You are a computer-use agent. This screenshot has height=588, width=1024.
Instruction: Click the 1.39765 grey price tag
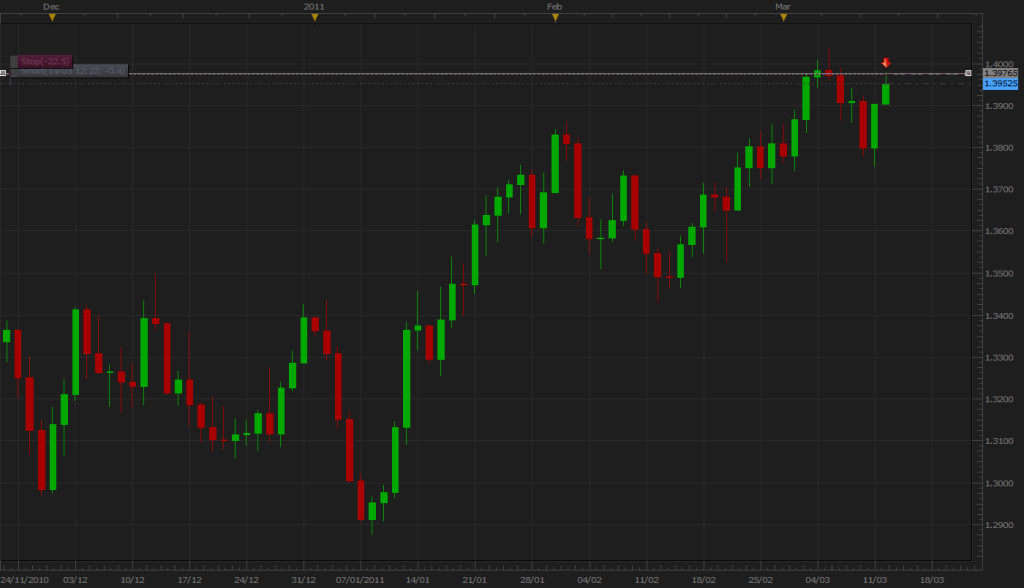tap(1000, 73)
